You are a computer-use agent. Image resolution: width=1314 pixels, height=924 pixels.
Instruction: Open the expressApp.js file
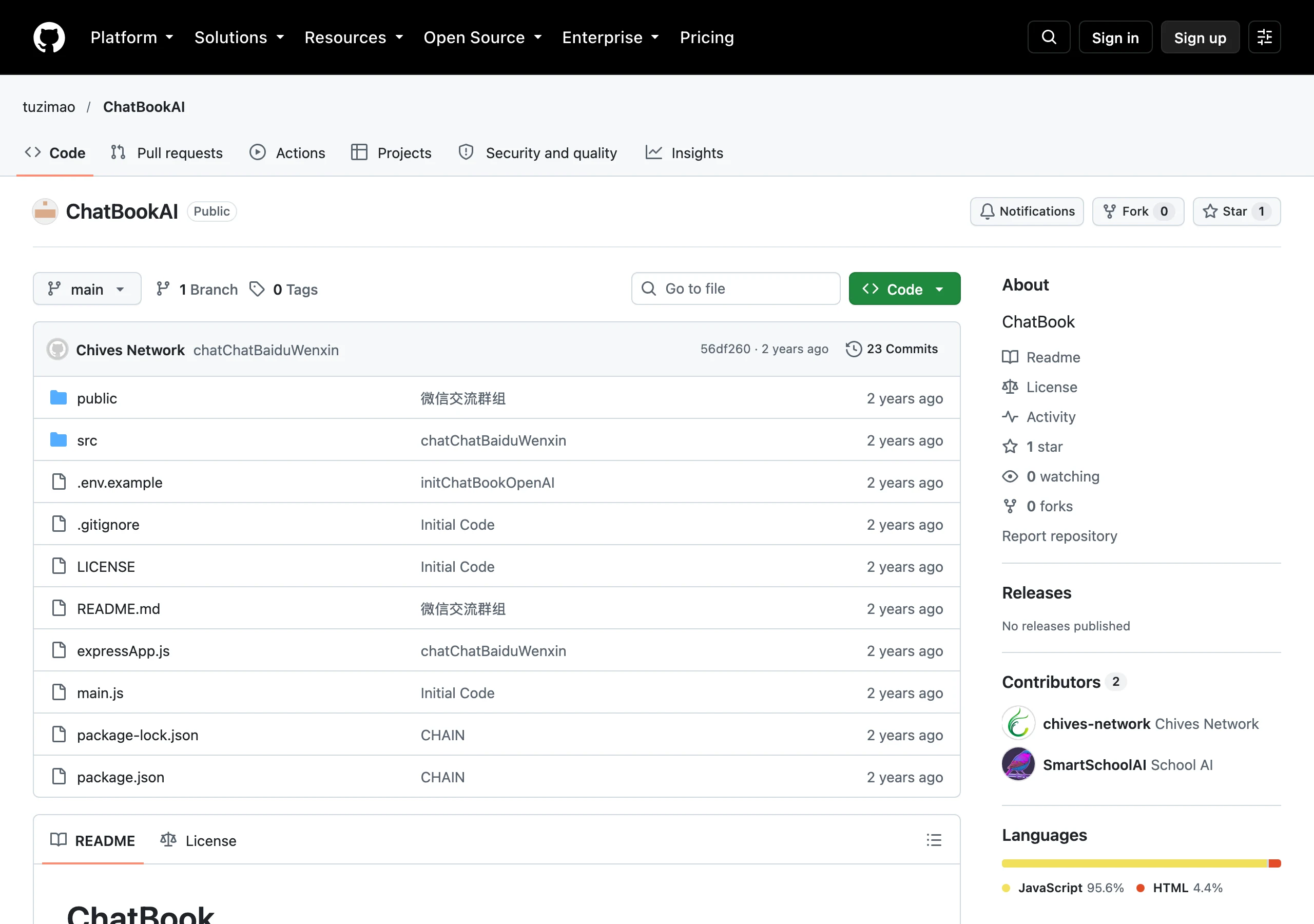(123, 650)
